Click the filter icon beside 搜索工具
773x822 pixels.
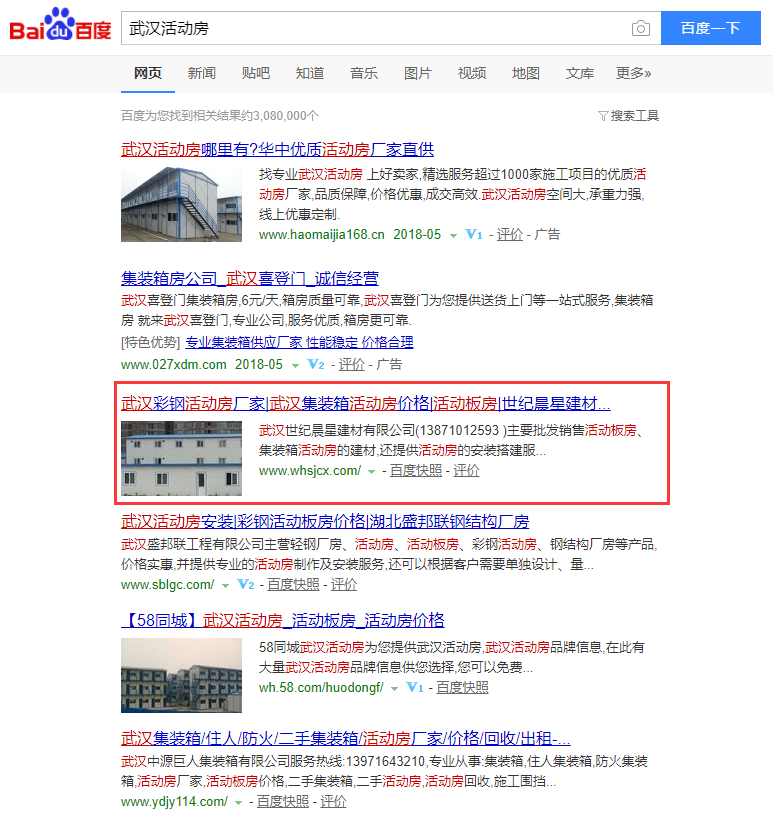(x=603, y=116)
